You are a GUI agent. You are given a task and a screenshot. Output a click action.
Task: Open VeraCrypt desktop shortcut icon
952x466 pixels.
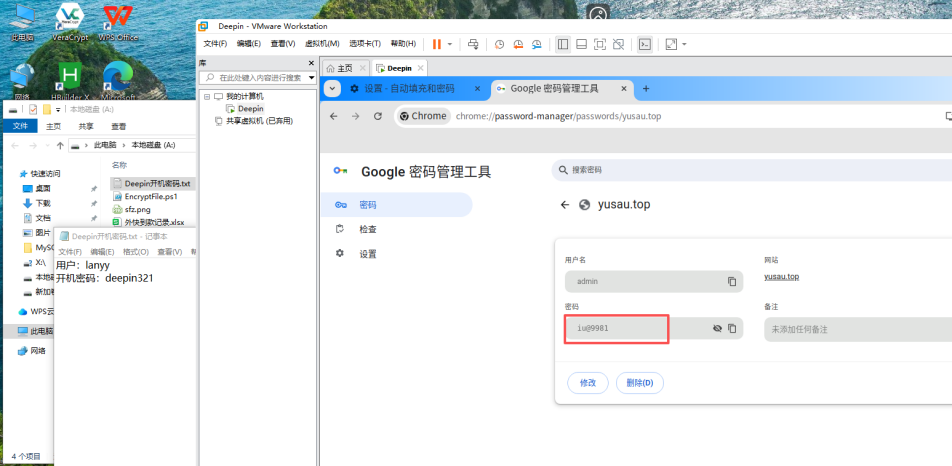tap(69, 22)
